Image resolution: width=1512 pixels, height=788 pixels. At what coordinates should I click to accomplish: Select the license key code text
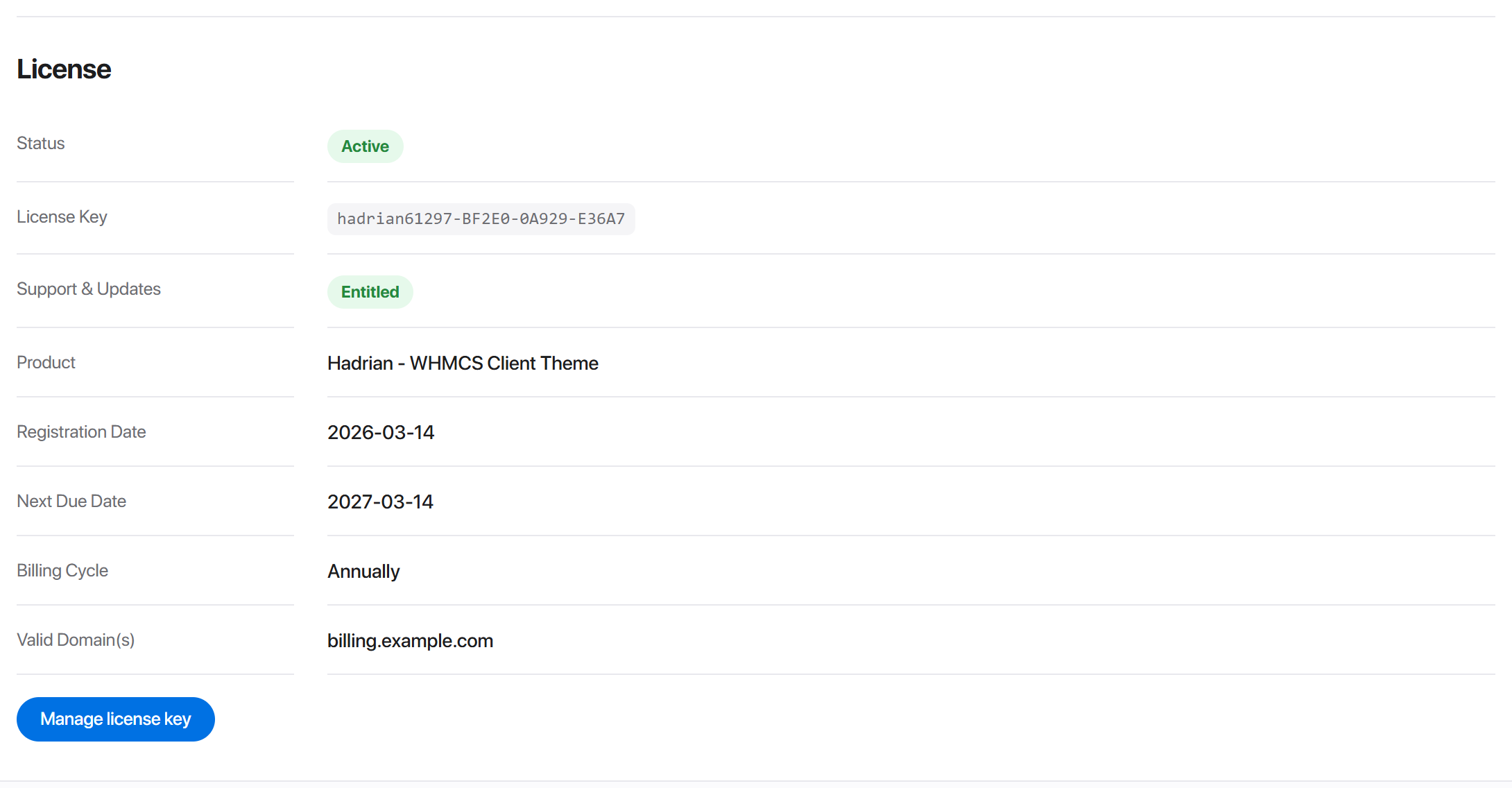tap(481, 219)
